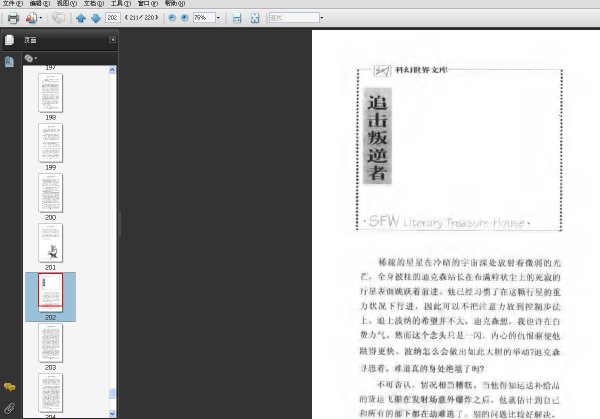Open the Comments panel icon in sidebar
600x419 pixels.
pos(10,387)
